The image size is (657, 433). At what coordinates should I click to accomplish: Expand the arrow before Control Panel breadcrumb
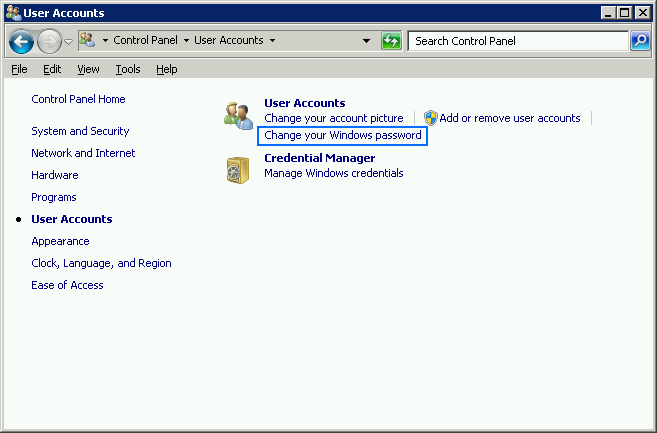[x=105, y=41]
